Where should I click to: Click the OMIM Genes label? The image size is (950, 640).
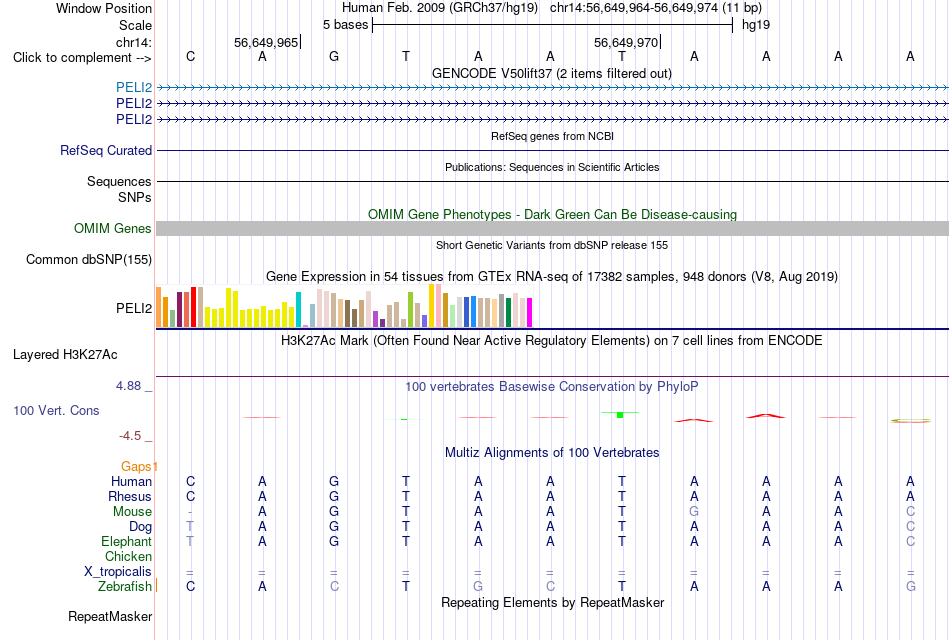click(x=112, y=228)
